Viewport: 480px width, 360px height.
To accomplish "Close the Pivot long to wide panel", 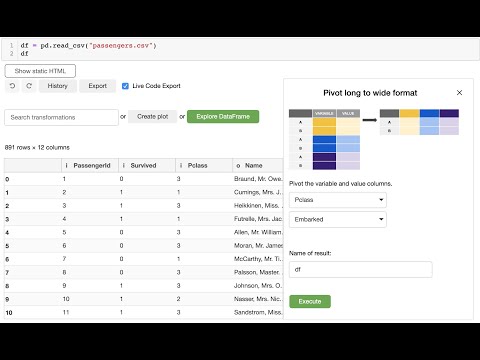I will [x=459, y=93].
